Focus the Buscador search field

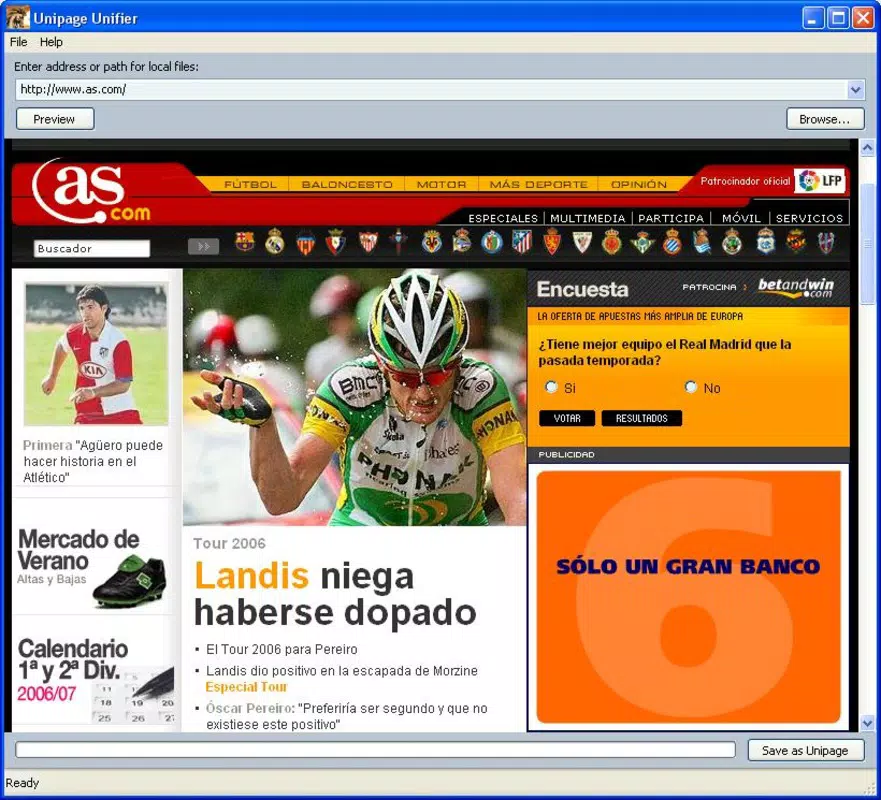92,248
